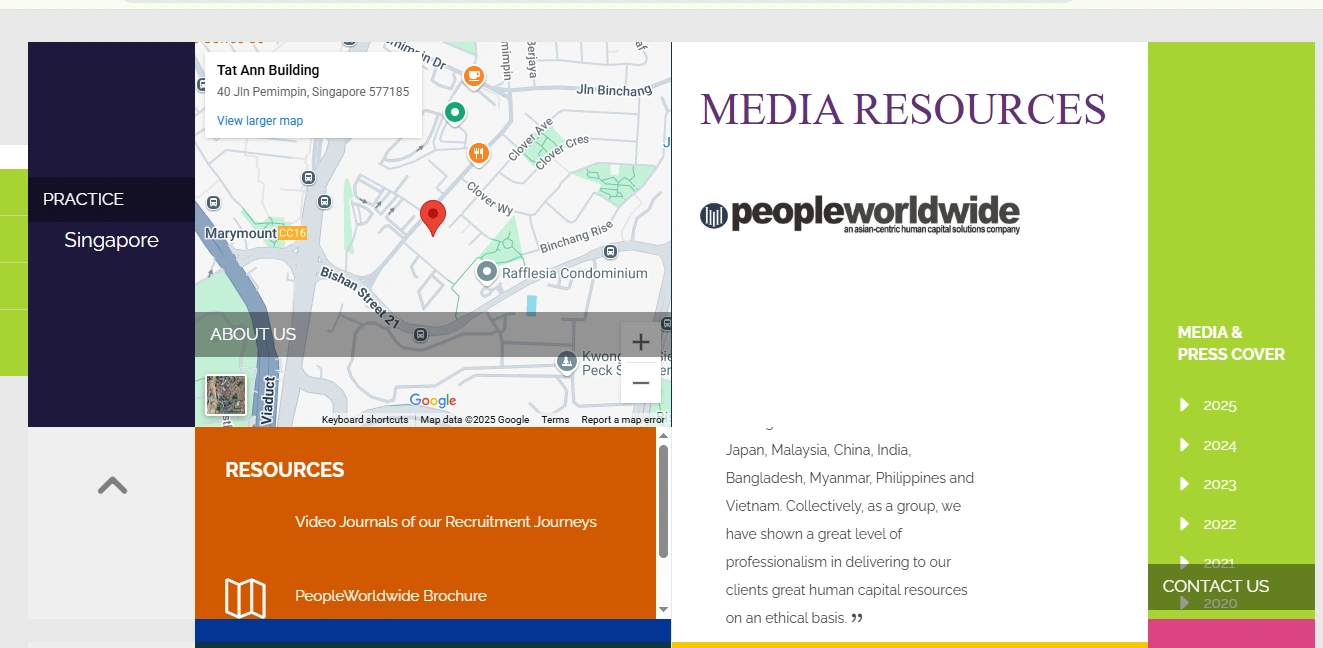Switch map to satellite imagery thumbnail

click(x=226, y=395)
